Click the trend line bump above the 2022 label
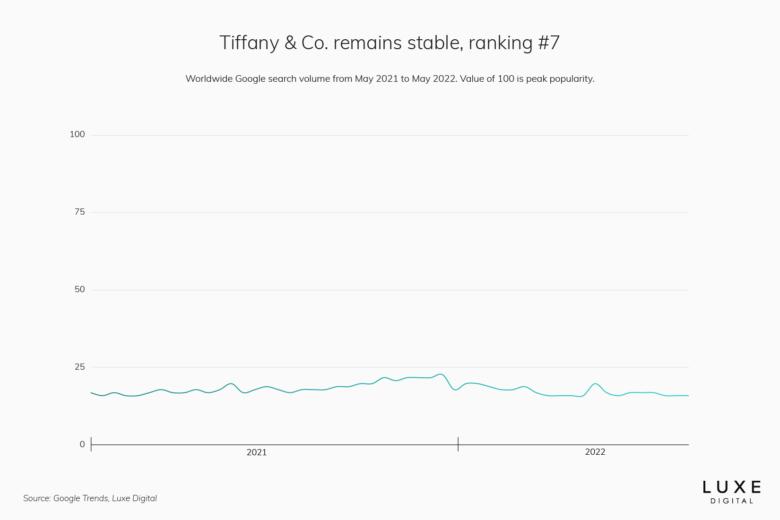Image resolution: width=780 pixels, height=520 pixels. tap(595, 383)
